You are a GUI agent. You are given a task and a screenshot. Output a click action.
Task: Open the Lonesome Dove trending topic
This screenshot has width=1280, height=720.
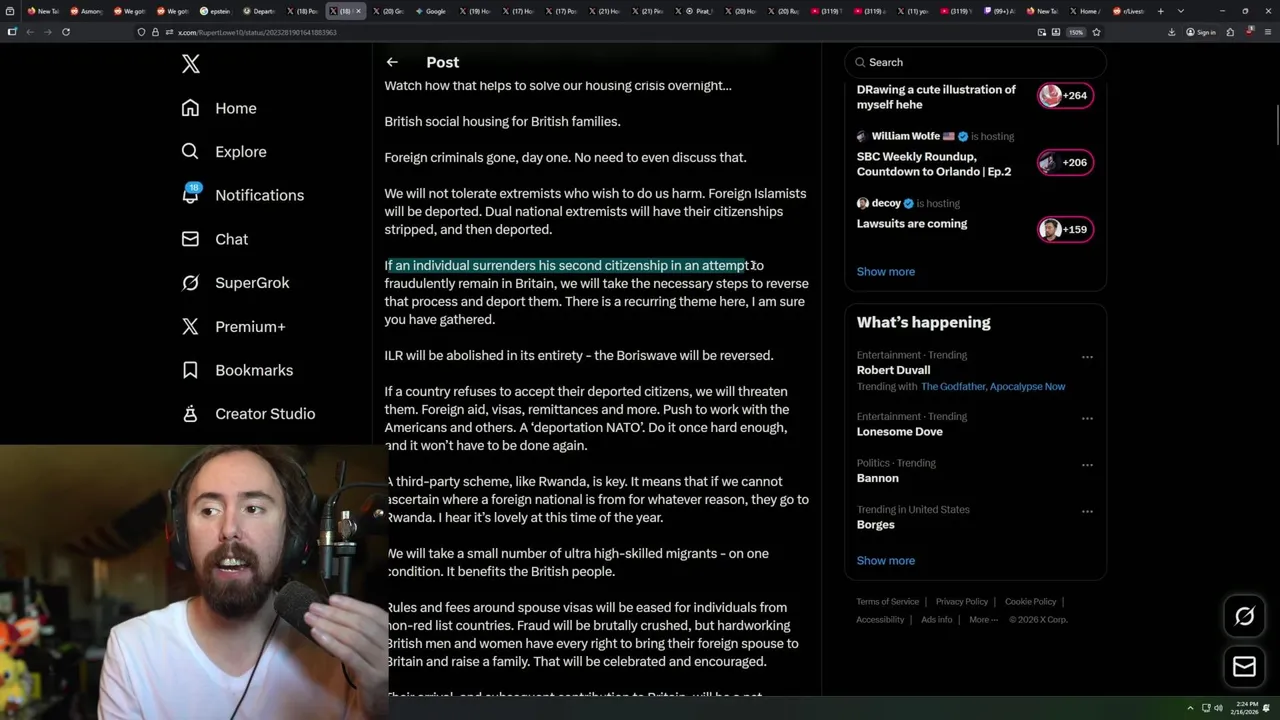click(899, 432)
